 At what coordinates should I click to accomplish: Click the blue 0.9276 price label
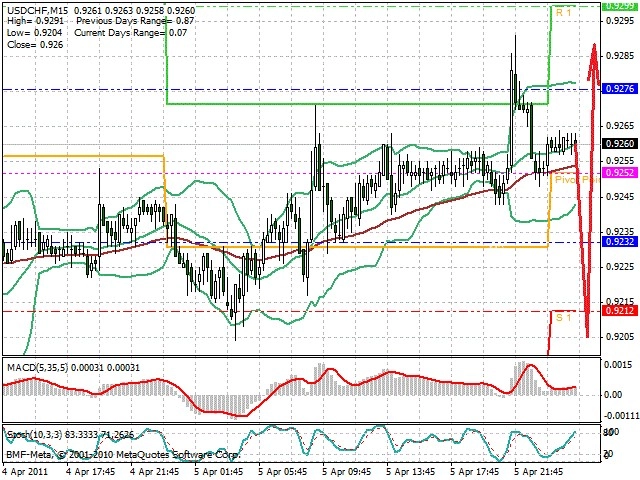point(620,89)
